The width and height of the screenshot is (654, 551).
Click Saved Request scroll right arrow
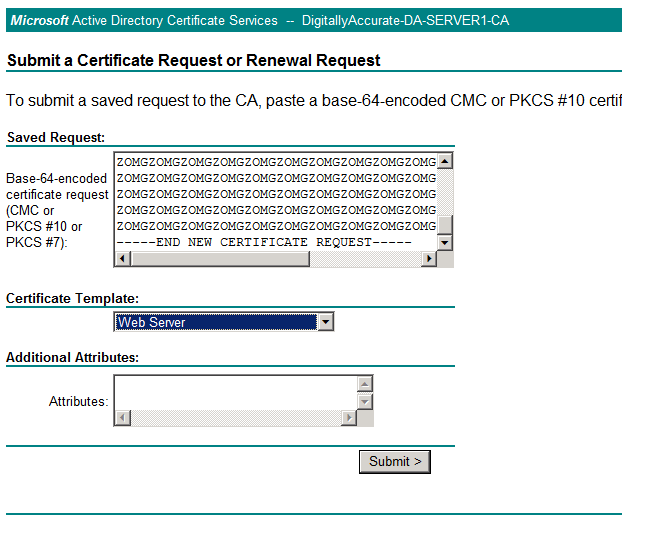[429, 259]
